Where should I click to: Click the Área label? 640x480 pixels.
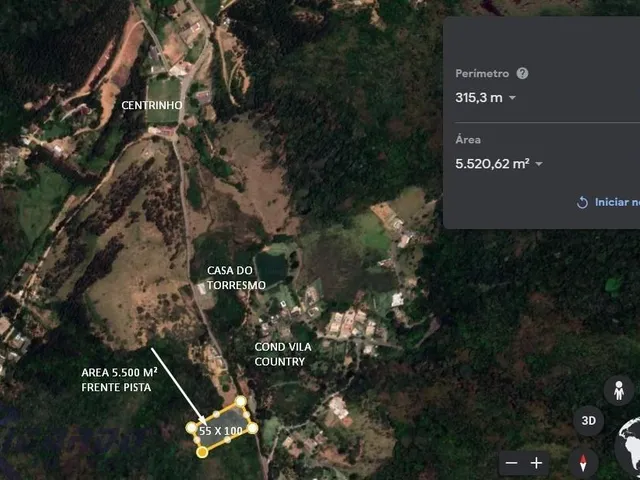tap(468, 140)
